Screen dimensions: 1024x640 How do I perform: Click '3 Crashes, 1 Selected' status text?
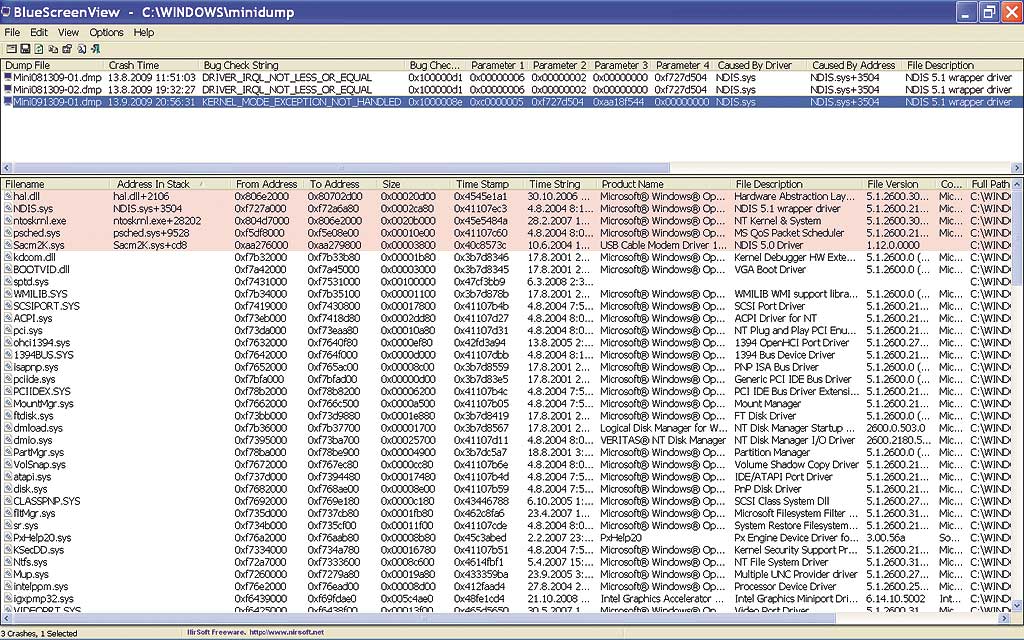click(39, 633)
